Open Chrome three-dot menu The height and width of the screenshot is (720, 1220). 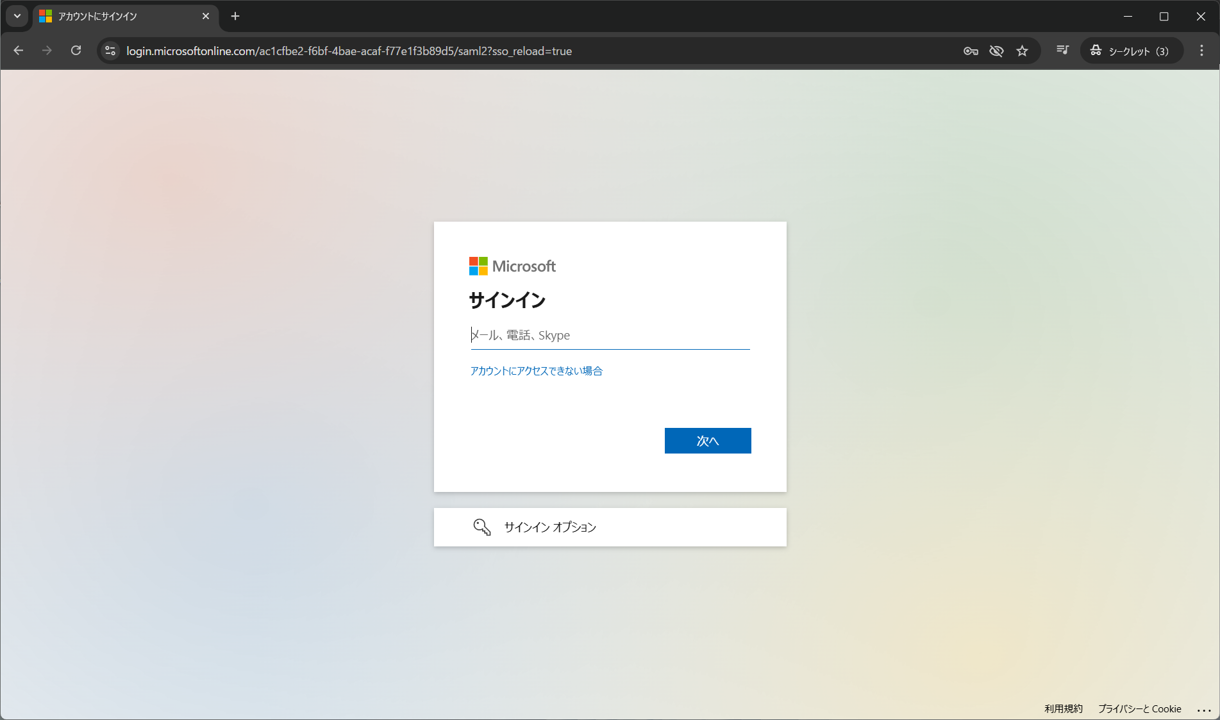[x=1202, y=51]
